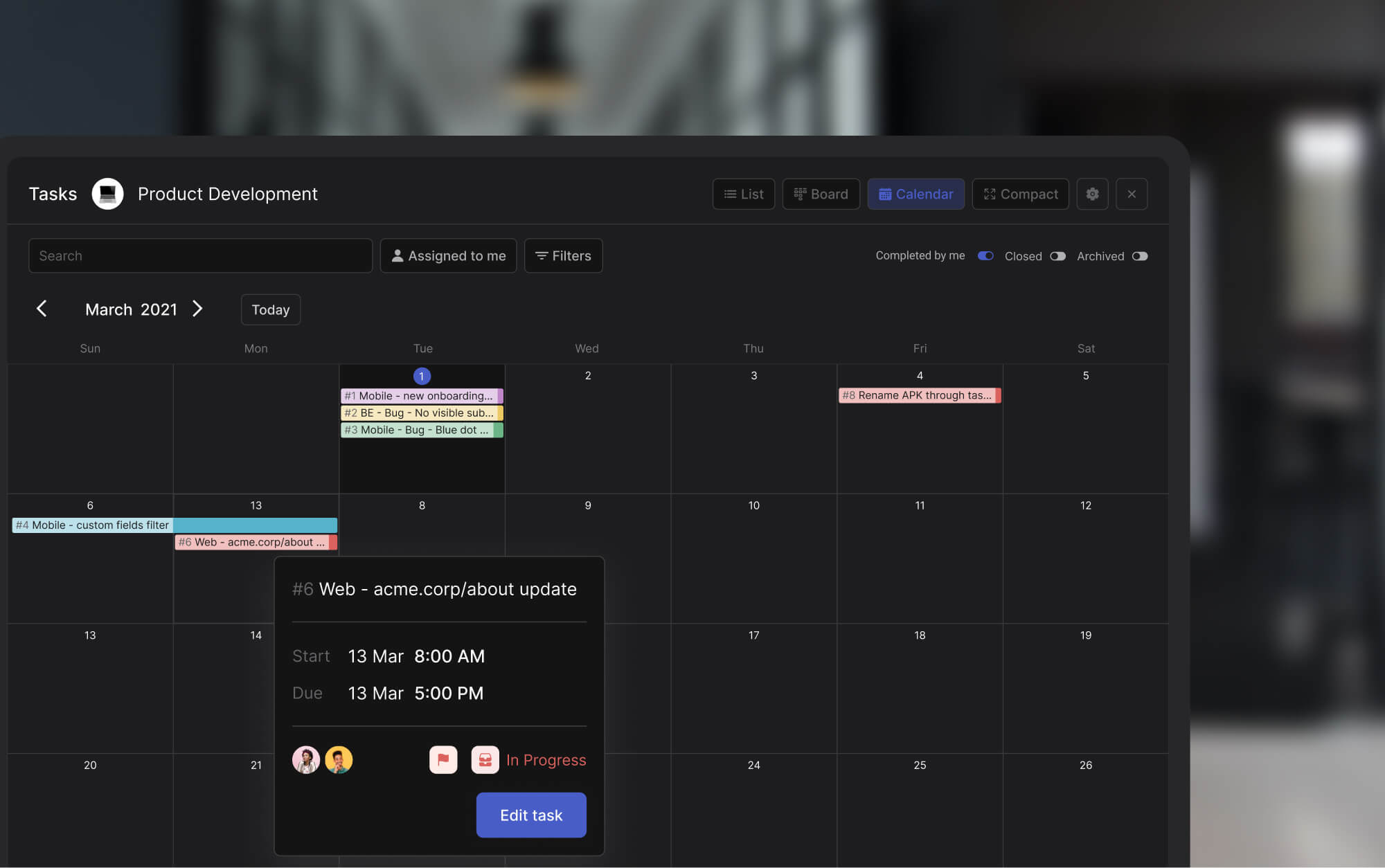Close the Tasks panel with the X icon
This screenshot has height=868, width=1385.
[x=1132, y=194]
